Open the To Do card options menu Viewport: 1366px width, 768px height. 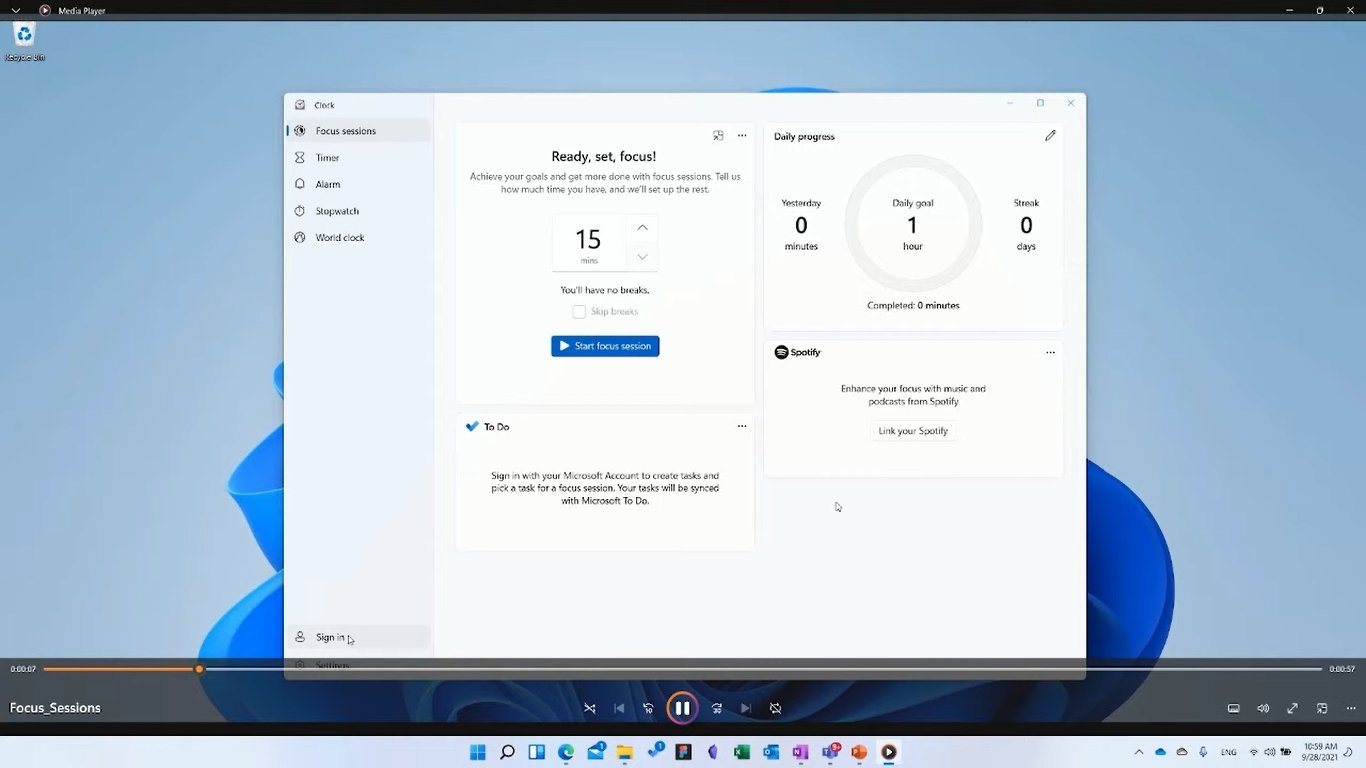[742, 426]
